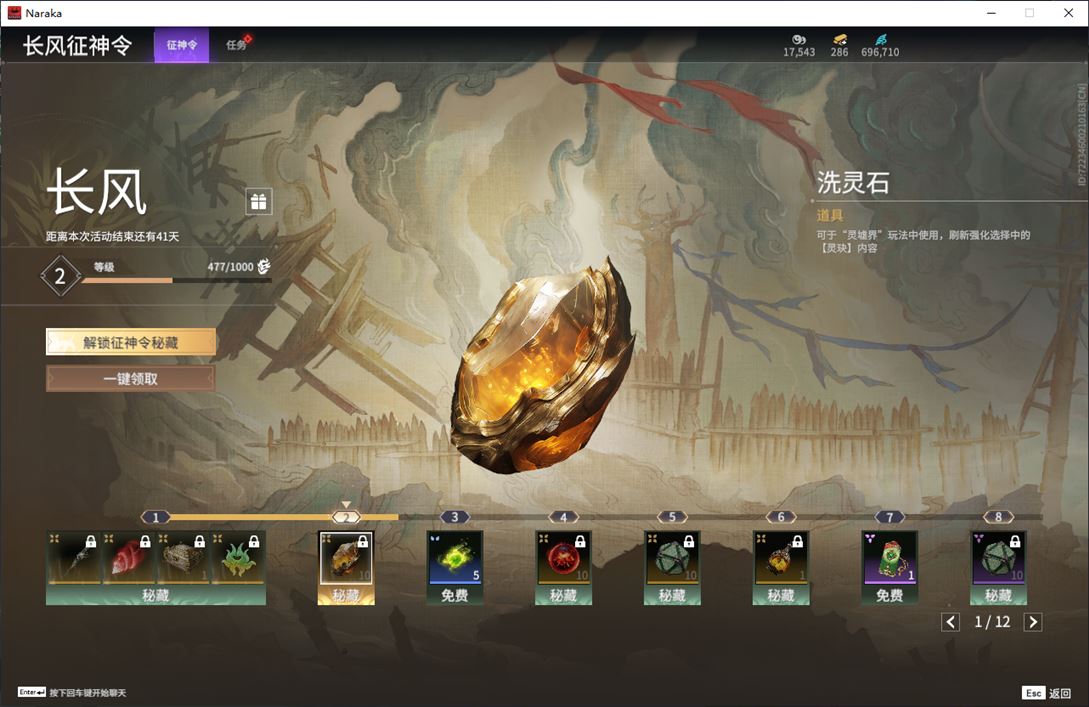
Task: Click the Enter chat hint 按下回车键开始聊天
Action: (72, 692)
